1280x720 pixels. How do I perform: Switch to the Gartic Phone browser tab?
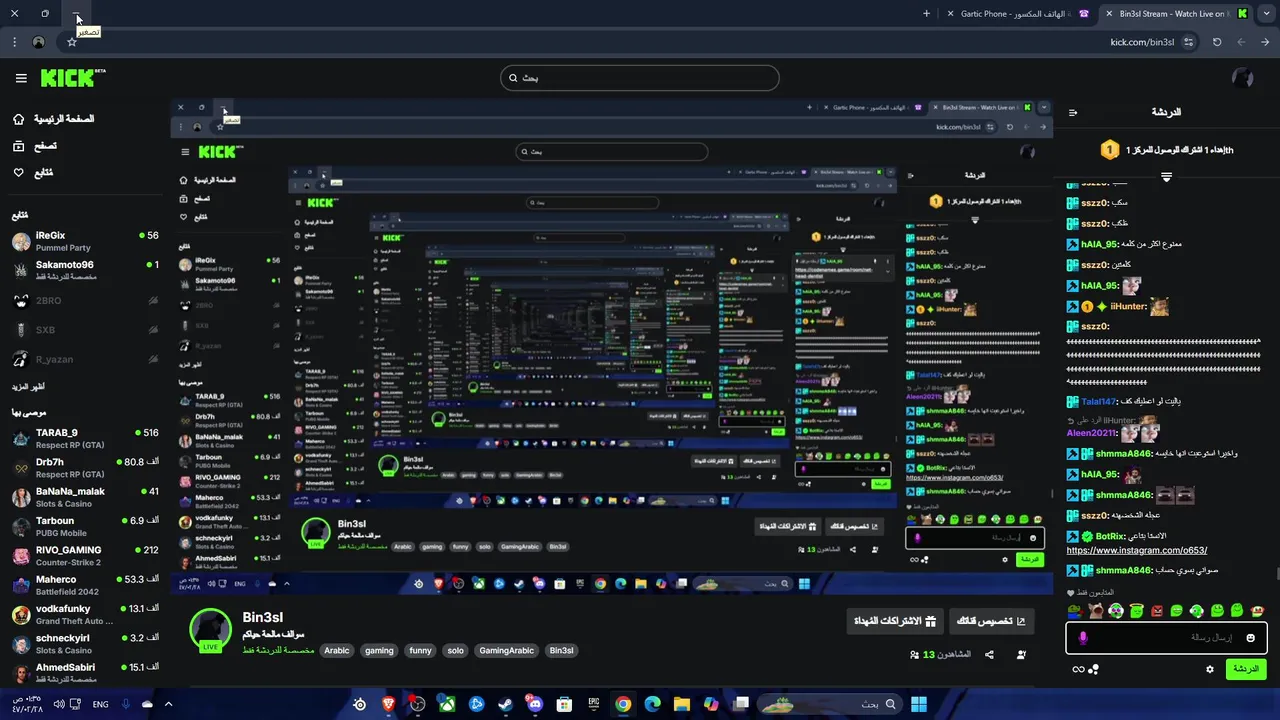click(x=1016, y=14)
